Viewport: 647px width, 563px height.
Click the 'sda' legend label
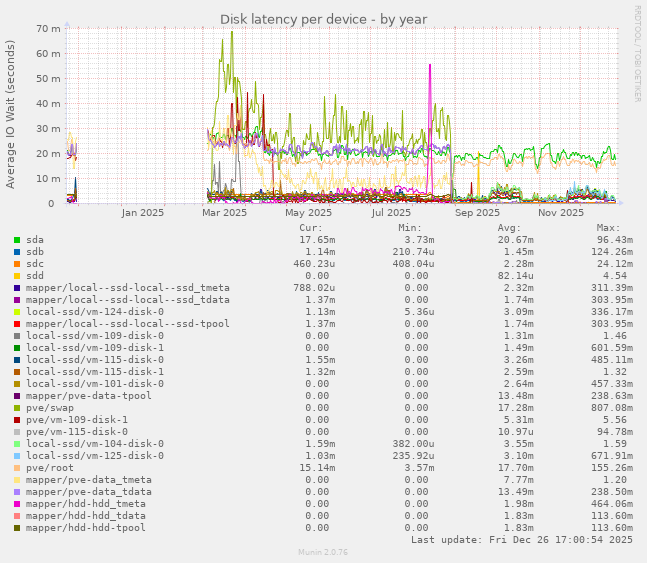(35, 240)
